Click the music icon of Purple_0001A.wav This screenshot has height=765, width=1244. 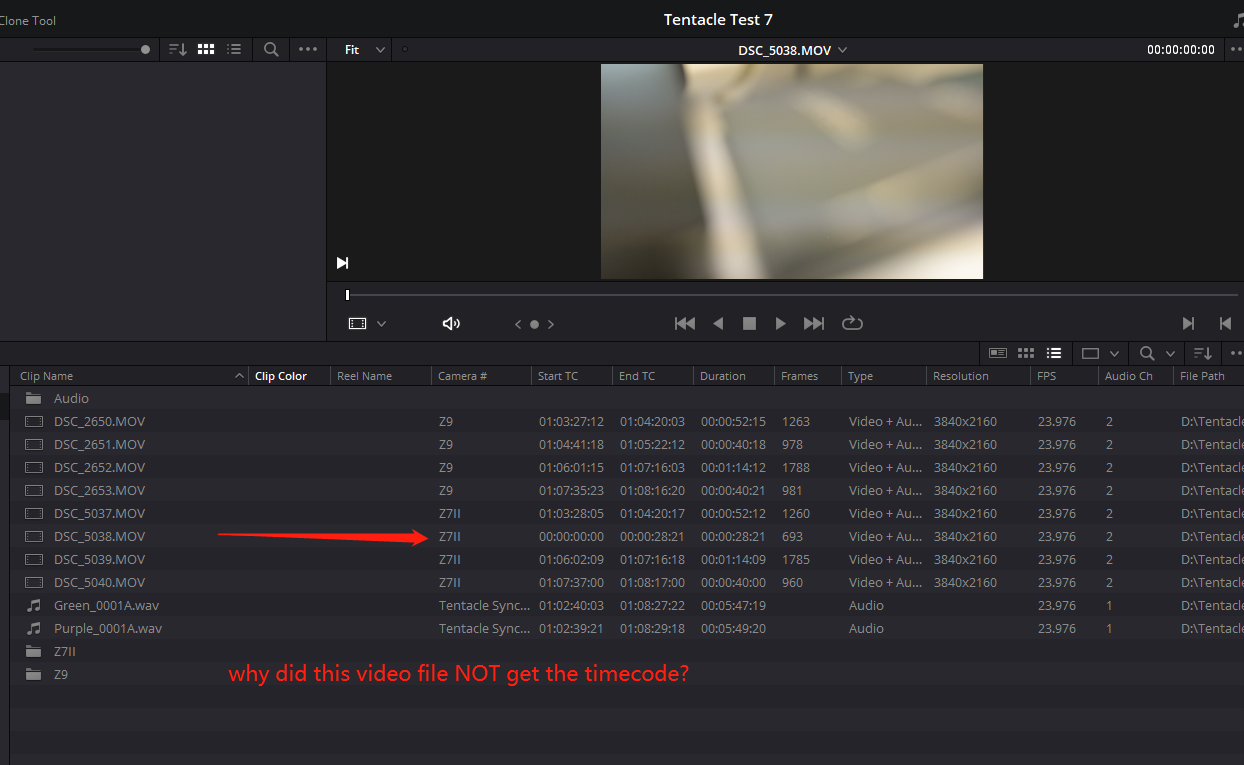(34, 628)
